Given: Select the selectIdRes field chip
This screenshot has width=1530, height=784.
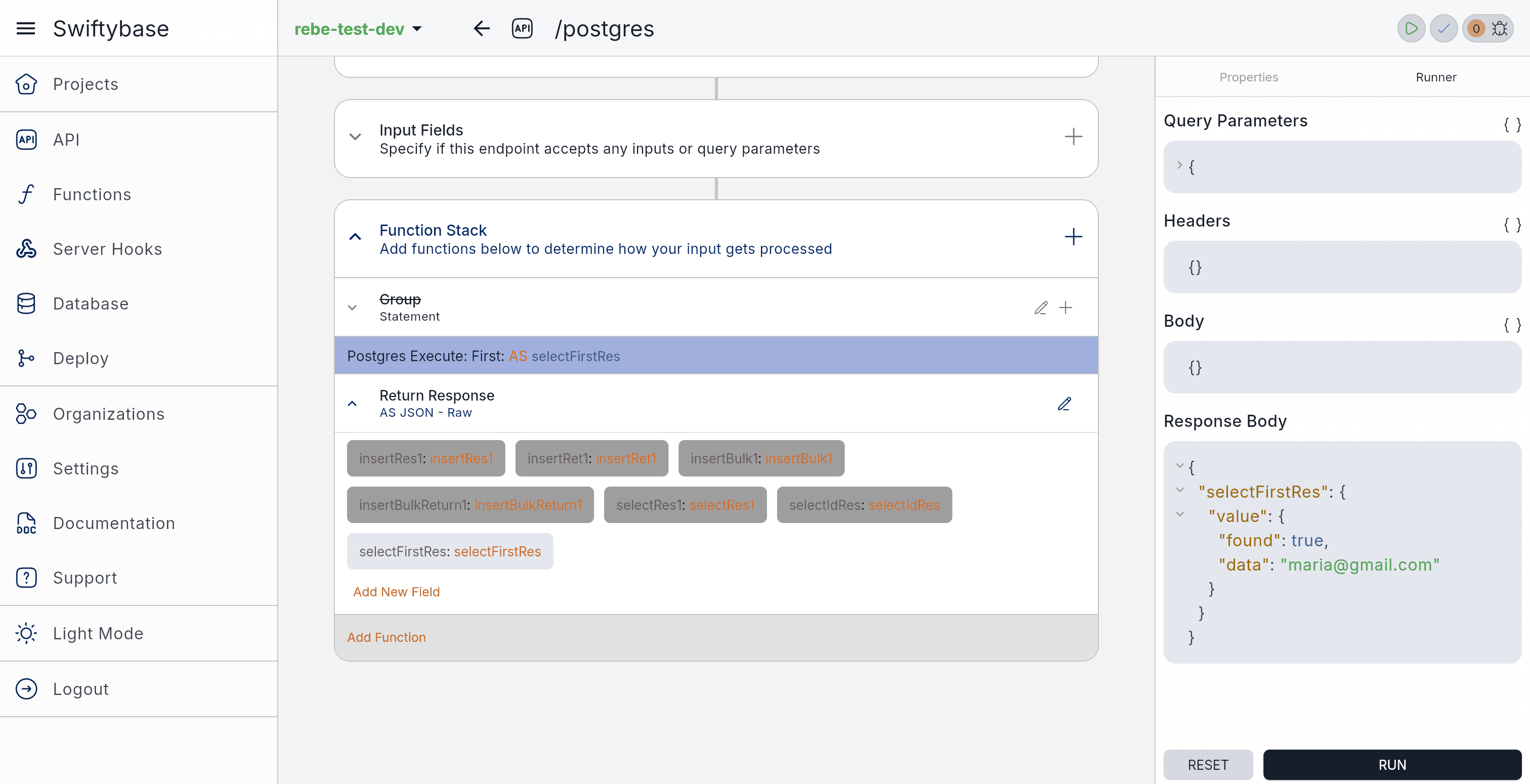Looking at the screenshot, I should (864, 505).
